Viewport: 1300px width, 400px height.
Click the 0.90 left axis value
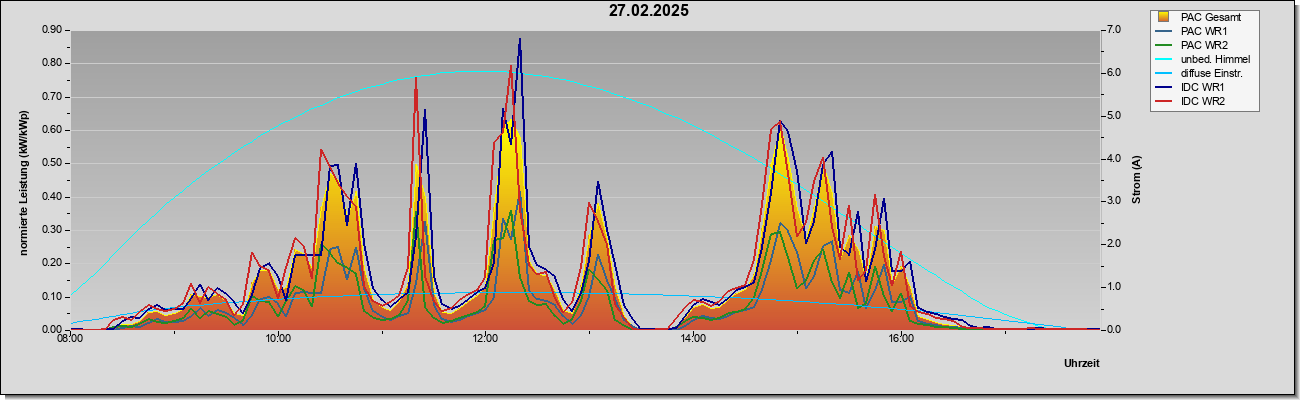click(52, 30)
